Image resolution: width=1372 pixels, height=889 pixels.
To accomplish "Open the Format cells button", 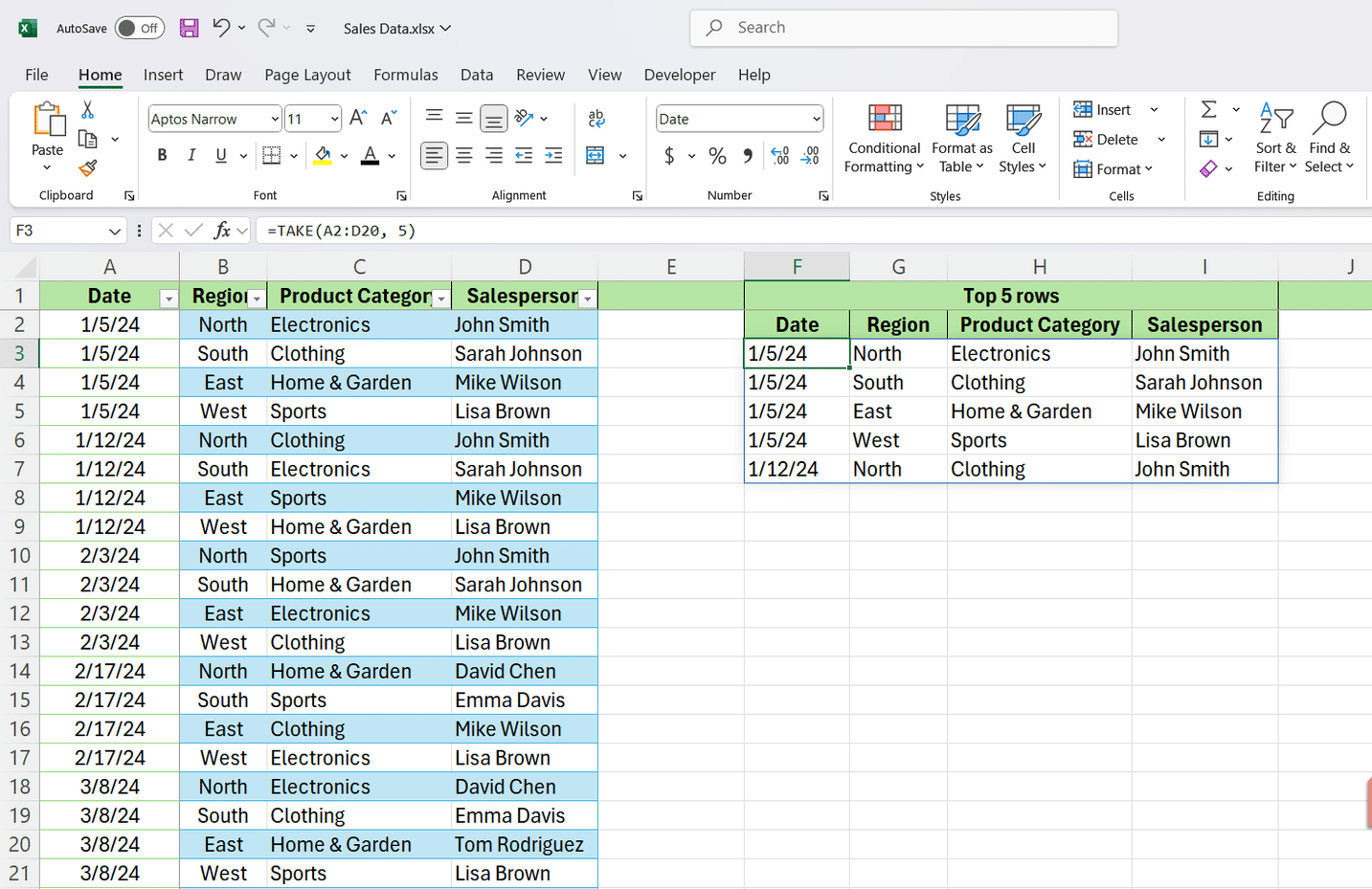I will click(x=1113, y=168).
